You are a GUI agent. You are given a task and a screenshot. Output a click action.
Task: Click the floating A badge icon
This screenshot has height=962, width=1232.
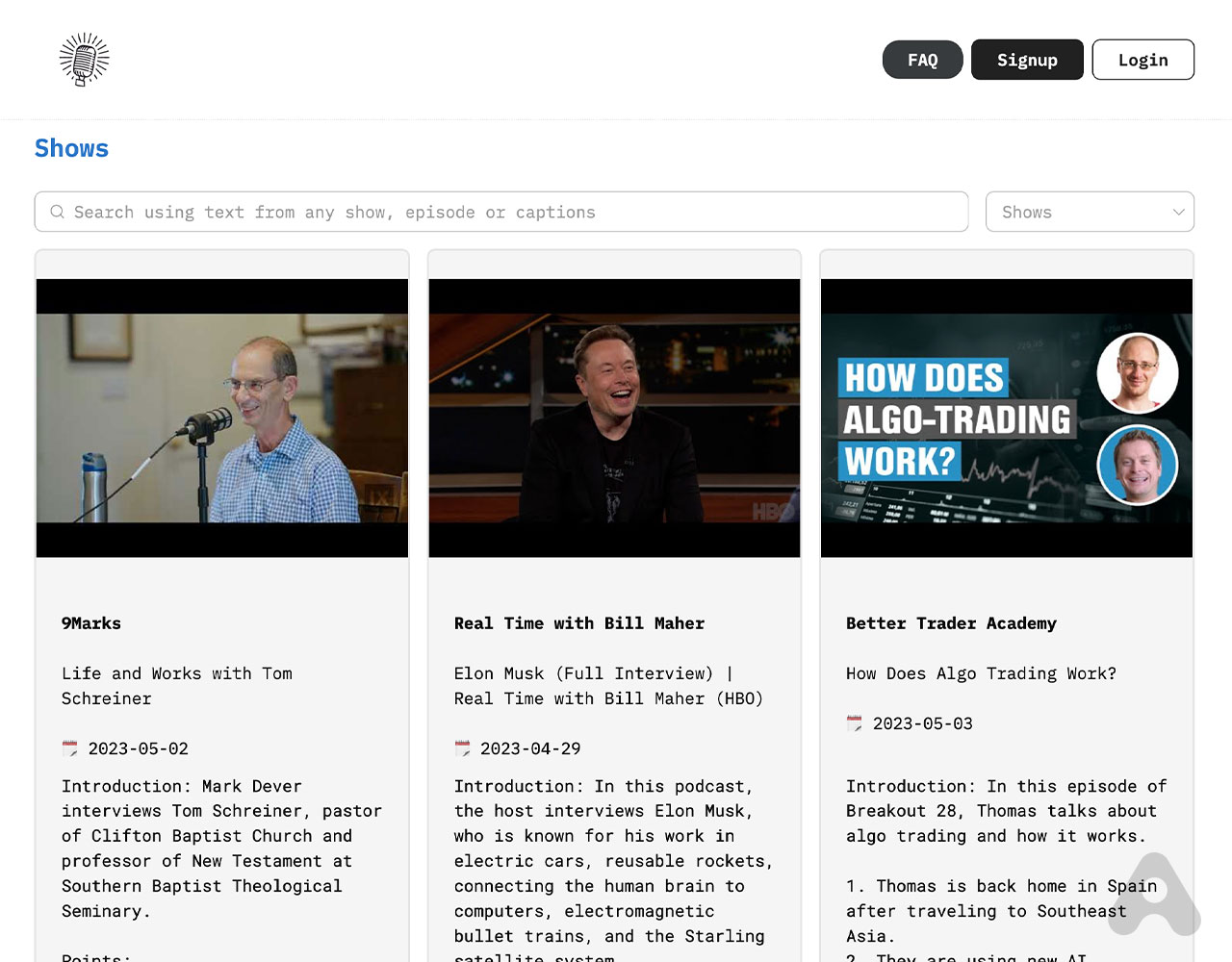pos(1154,896)
